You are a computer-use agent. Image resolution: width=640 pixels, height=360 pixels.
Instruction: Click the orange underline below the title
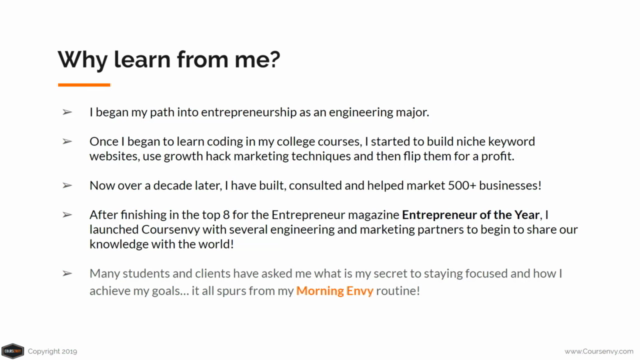pyautogui.click(x=84, y=85)
